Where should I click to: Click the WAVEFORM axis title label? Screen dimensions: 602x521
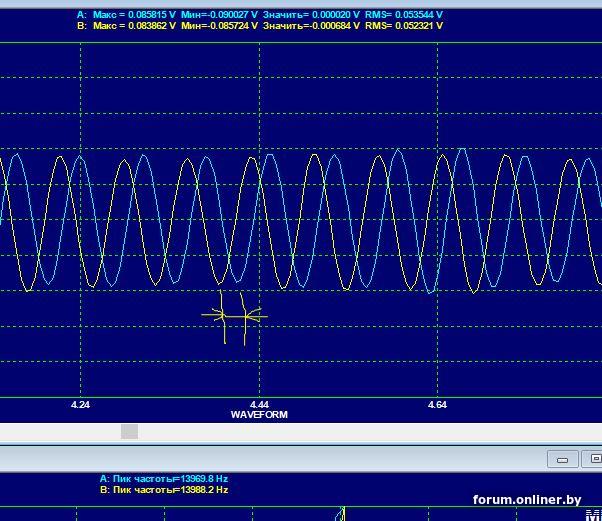[259, 414]
